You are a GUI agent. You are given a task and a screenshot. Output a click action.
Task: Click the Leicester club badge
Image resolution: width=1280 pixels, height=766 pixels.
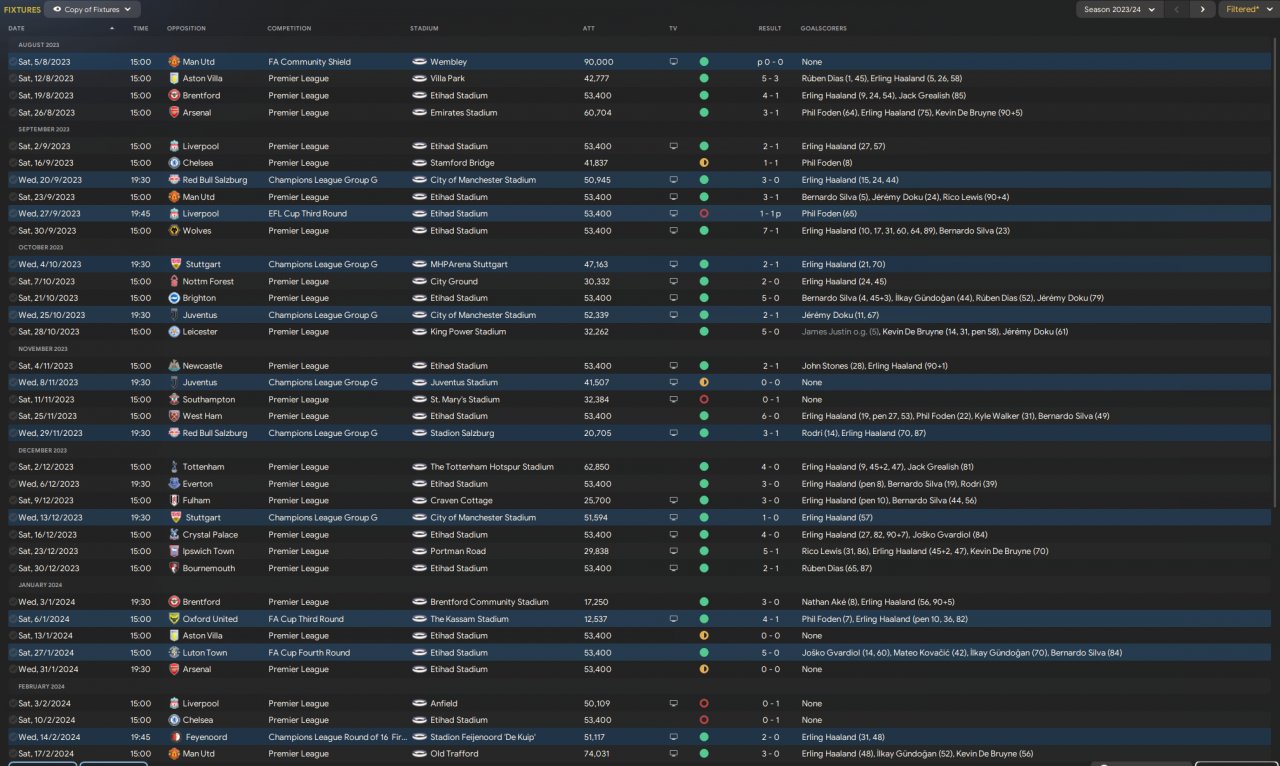click(174, 332)
